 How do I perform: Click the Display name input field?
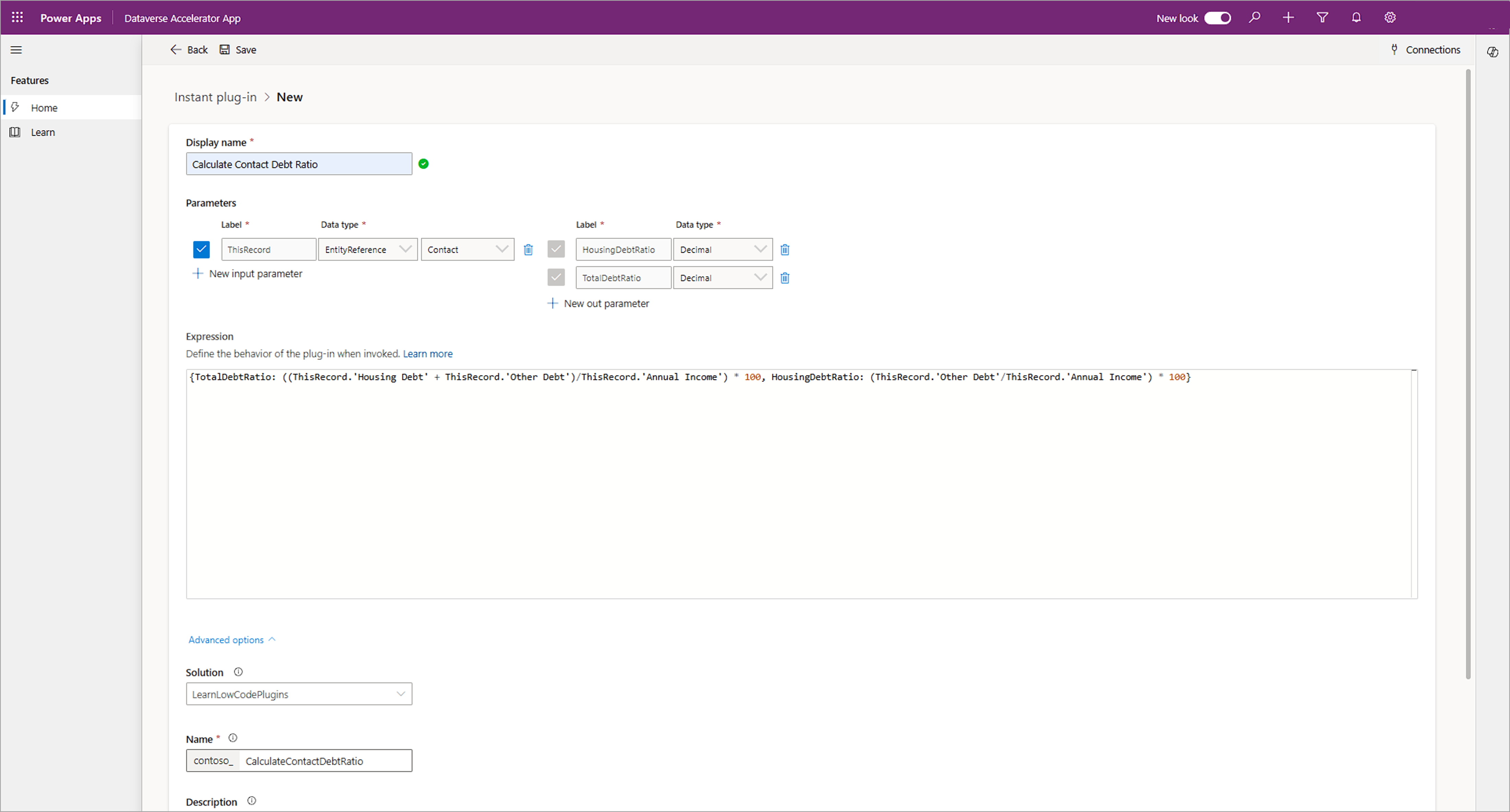pos(299,164)
